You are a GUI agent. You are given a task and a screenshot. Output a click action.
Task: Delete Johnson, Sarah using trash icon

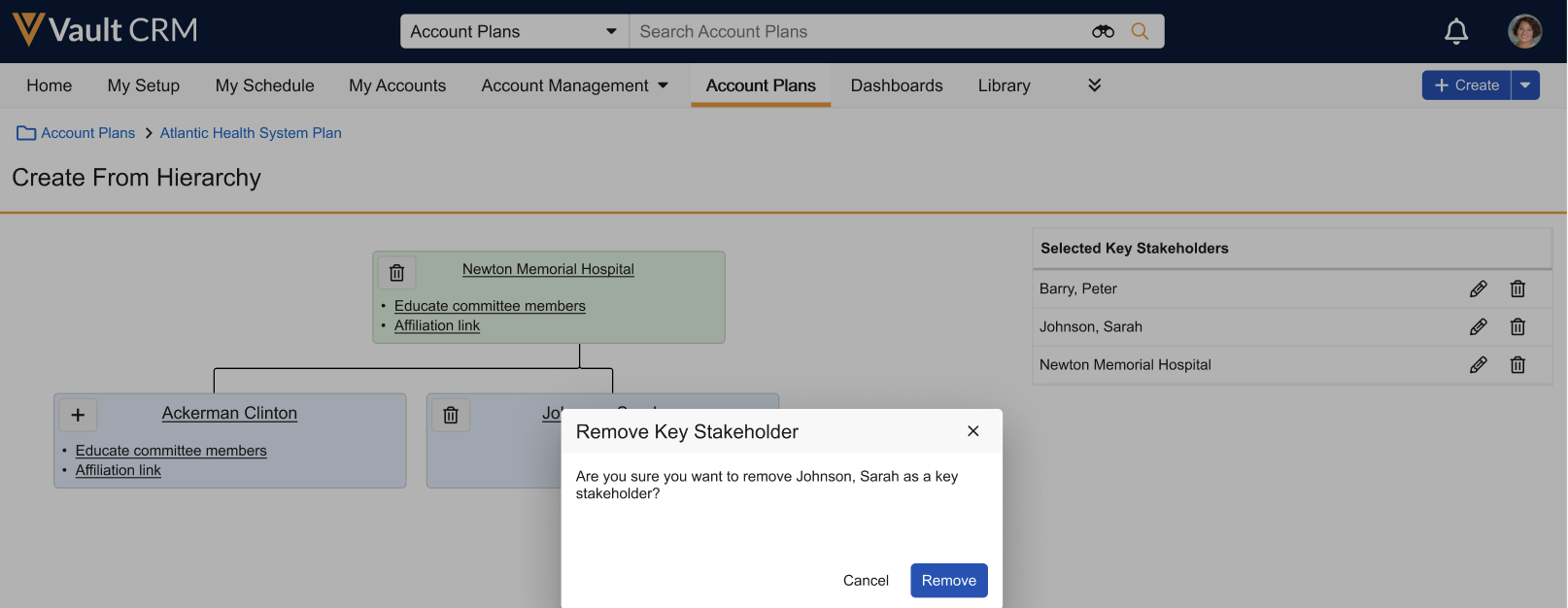tap(1517, 327)
